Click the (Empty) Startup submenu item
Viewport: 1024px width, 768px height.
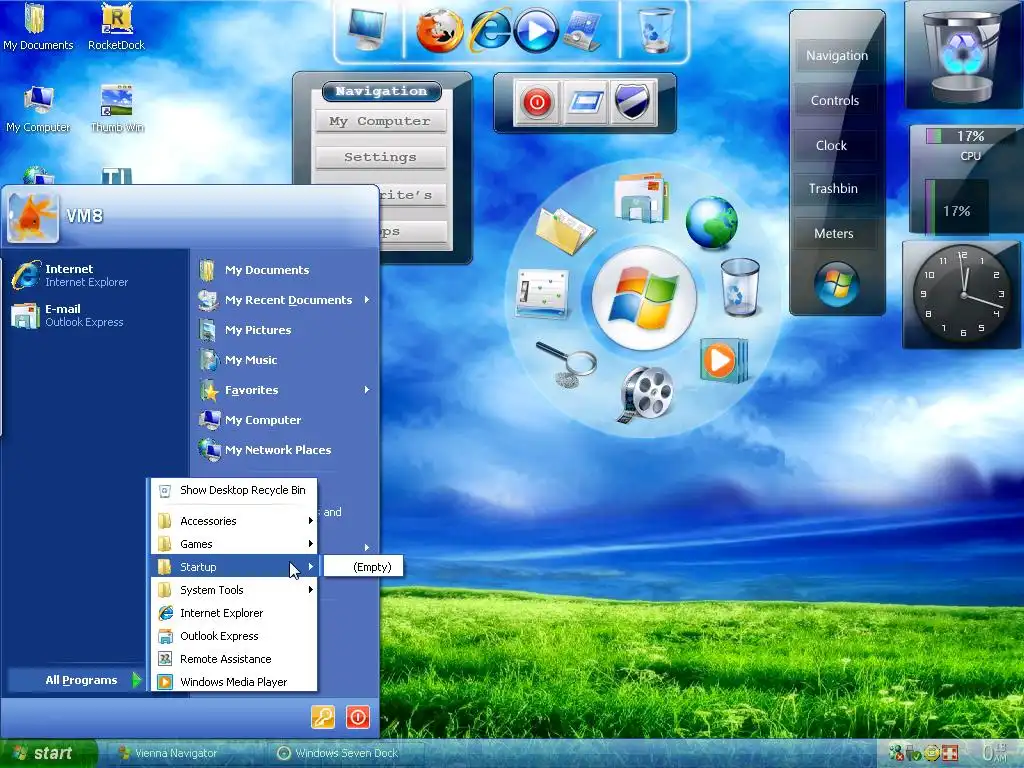click(x=364, y=566)
